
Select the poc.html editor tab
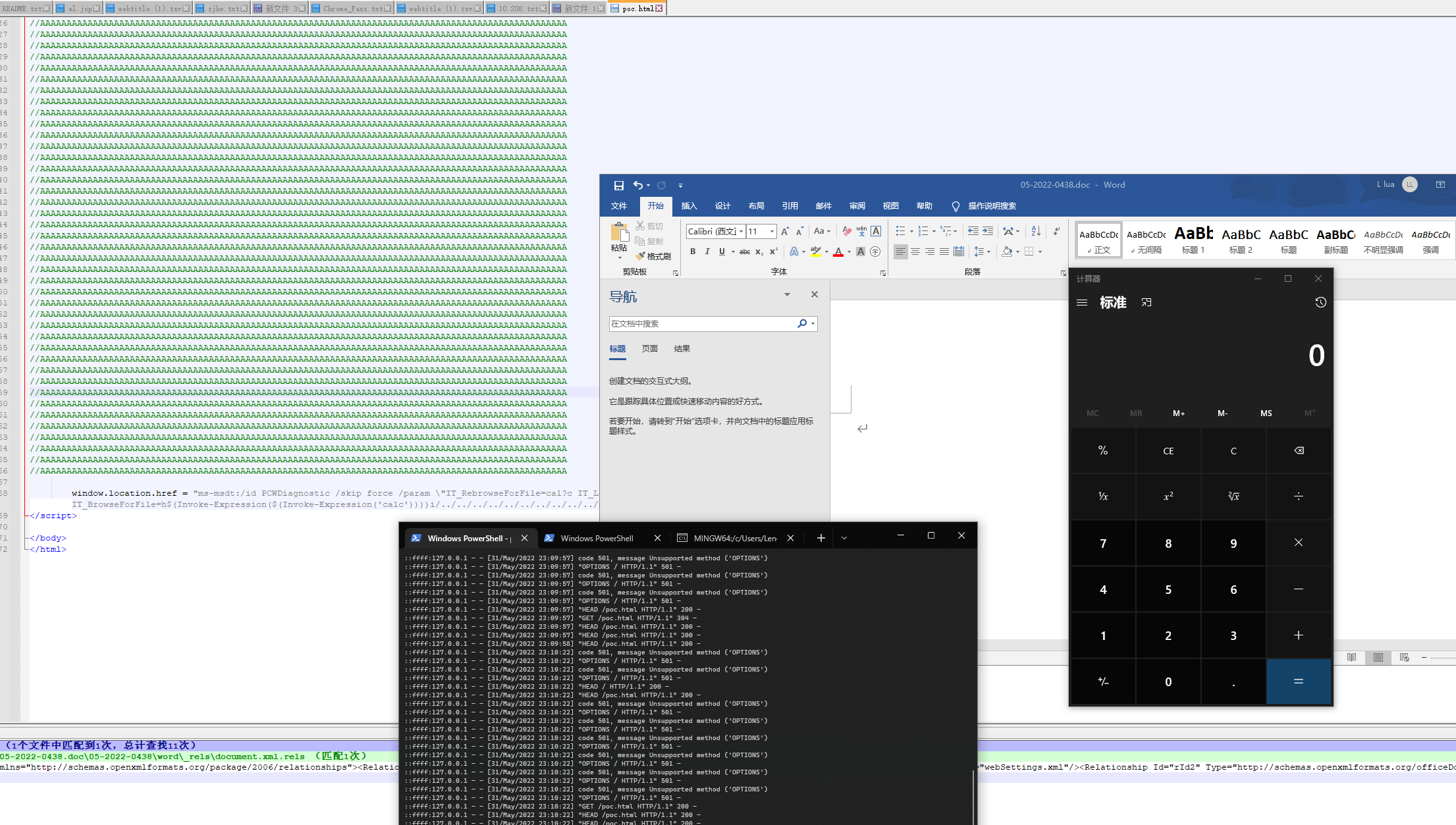click(x=637, y=8)
